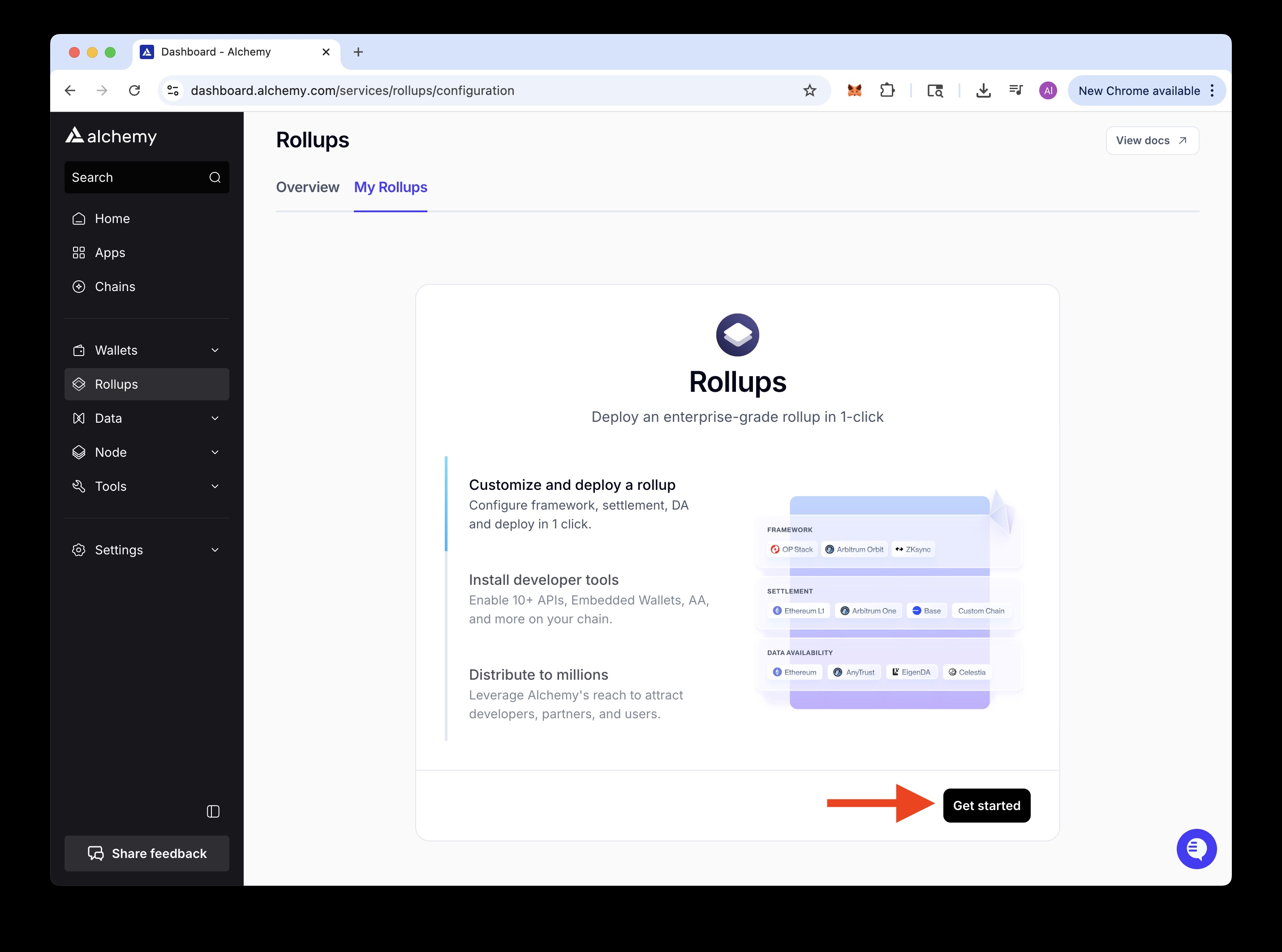
Task: Click the address bar URL
Action: (x=353, y=90)
